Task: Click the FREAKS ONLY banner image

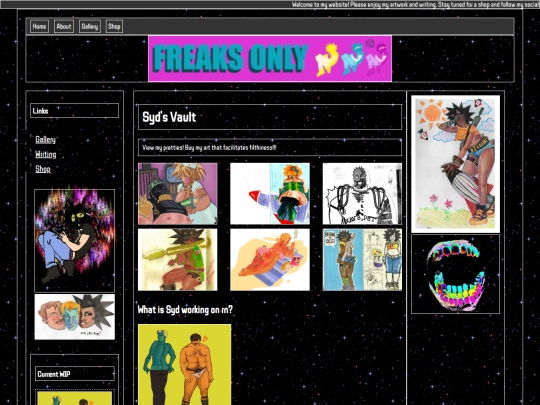Action: pyautogui.click(x=270, y=59)
